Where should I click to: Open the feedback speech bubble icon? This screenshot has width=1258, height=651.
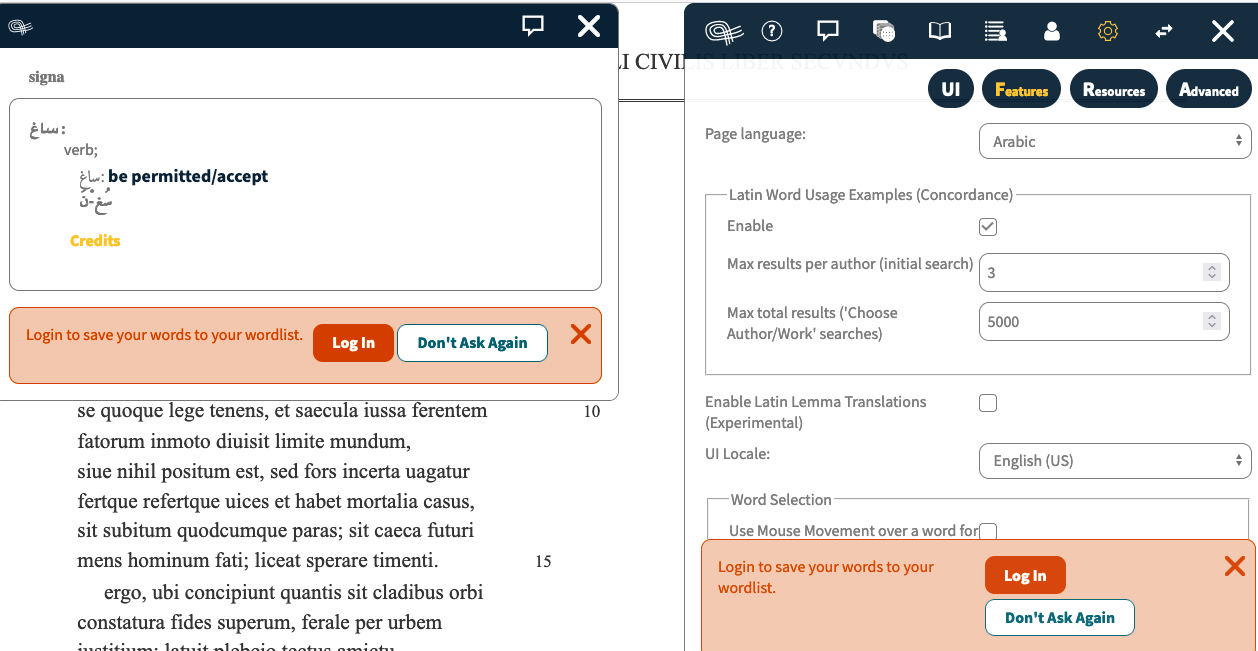click(827, 31)
